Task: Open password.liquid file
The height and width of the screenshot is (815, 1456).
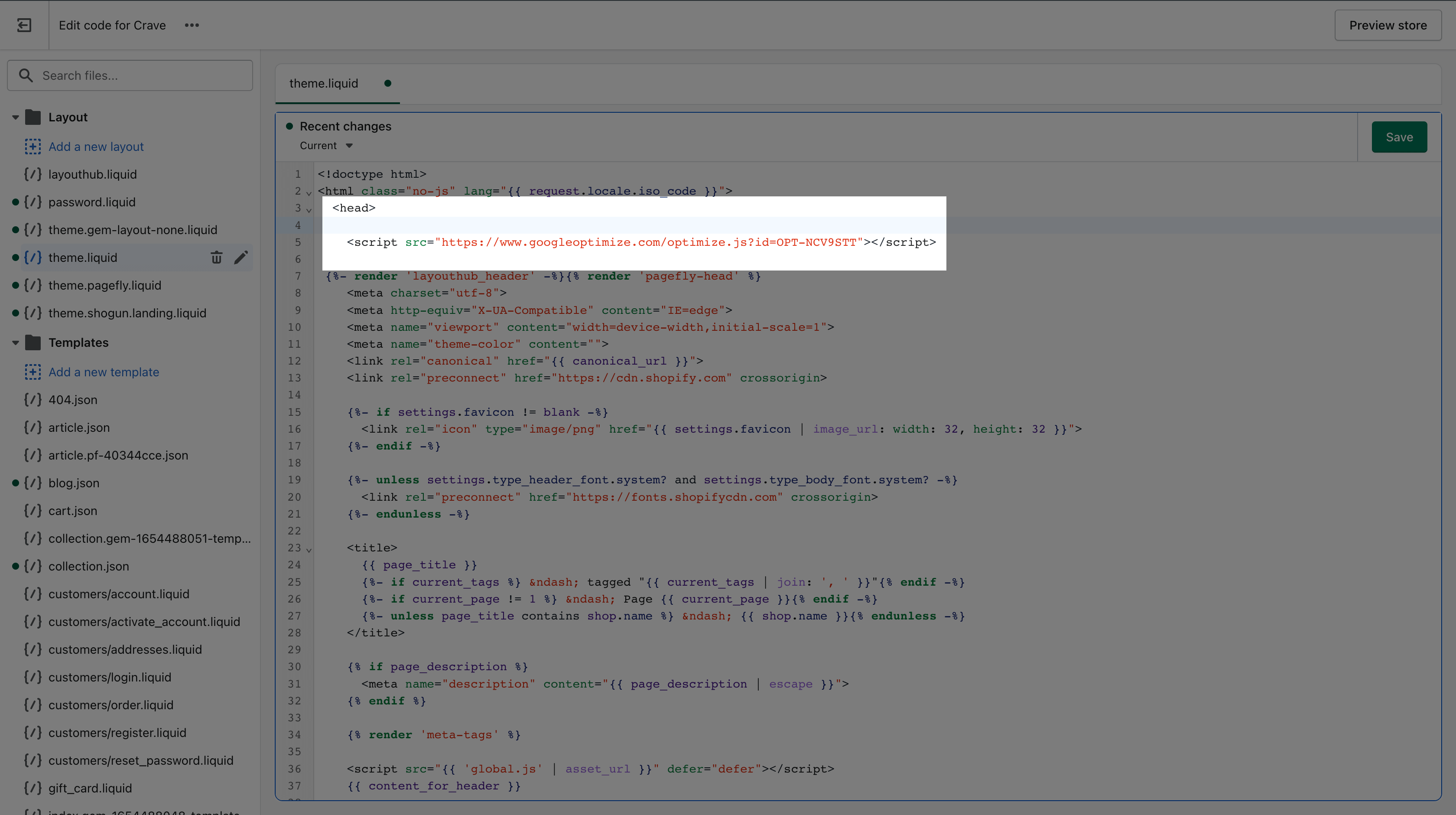Action: (x=92, y=202)
